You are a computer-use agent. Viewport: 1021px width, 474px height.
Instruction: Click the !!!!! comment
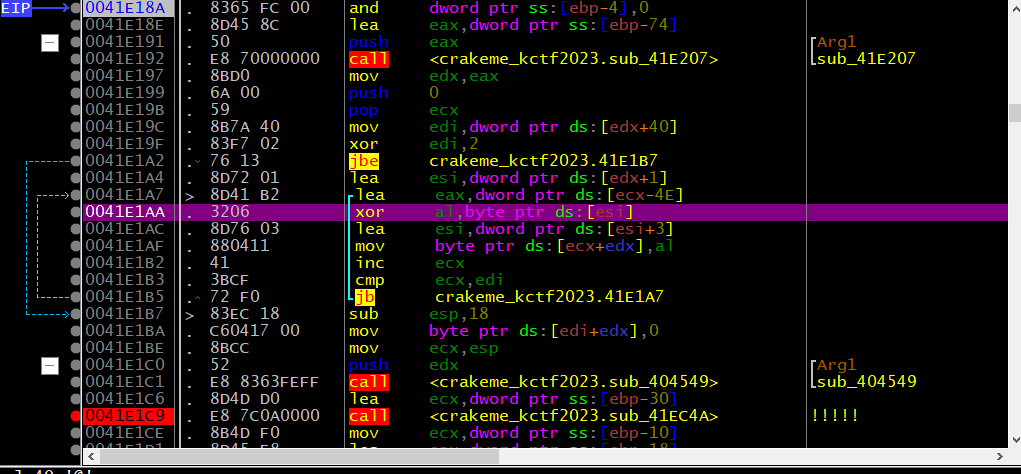tap(835, 415)
